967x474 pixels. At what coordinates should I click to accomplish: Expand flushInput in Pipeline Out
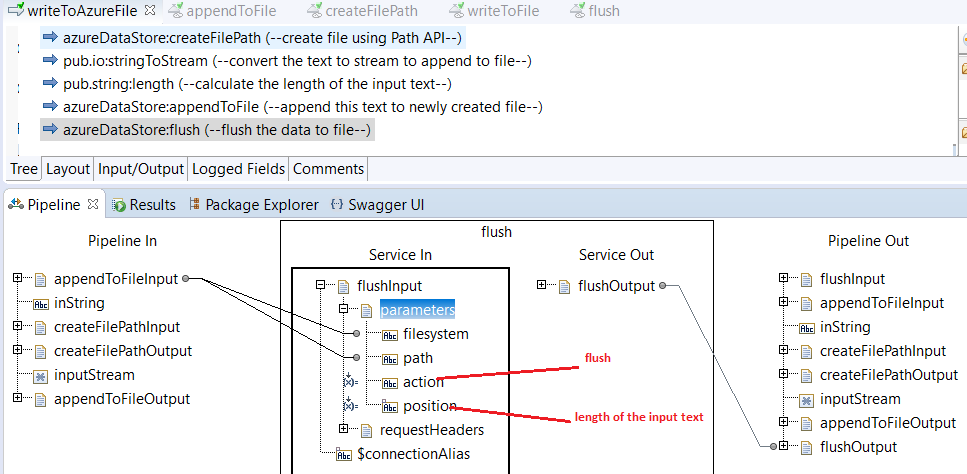tap(783, 279)
